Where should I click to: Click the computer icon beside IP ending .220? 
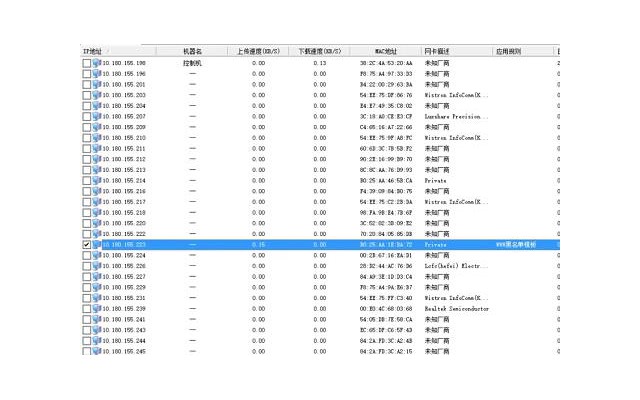(97, 223)
